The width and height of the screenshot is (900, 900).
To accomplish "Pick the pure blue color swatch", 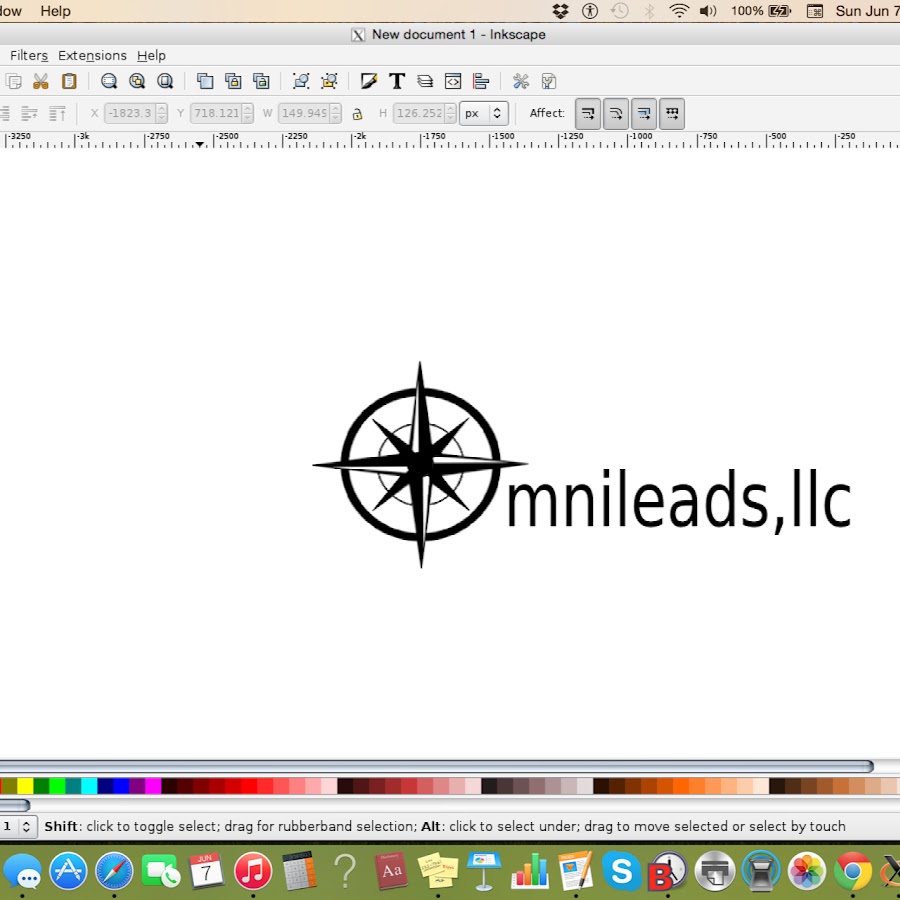I will (121, 786).
